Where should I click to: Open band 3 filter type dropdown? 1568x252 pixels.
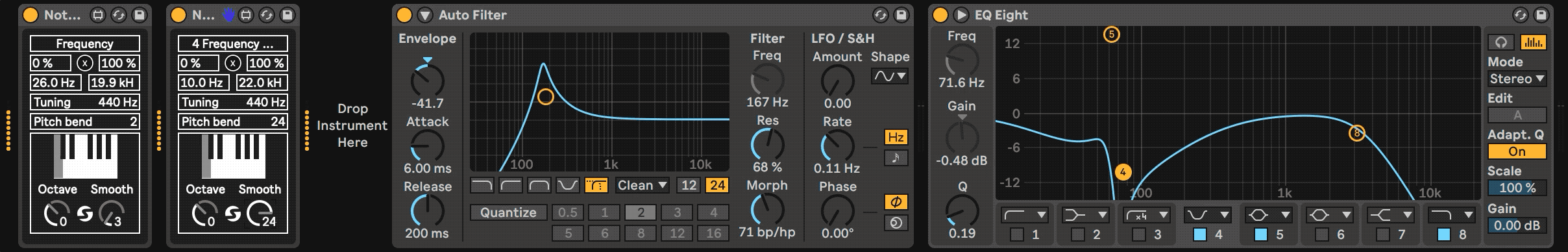click(x=1147, y=214)
